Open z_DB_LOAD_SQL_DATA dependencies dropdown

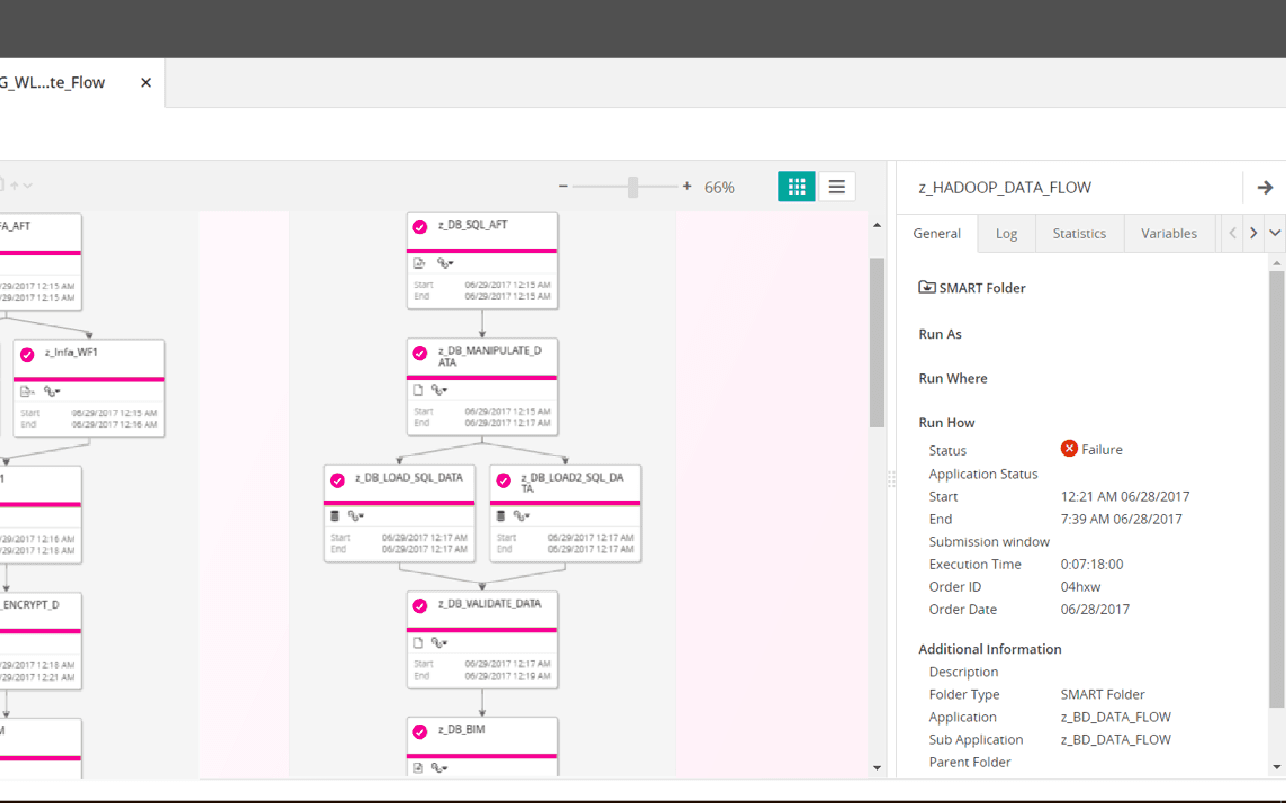point(355,516)
